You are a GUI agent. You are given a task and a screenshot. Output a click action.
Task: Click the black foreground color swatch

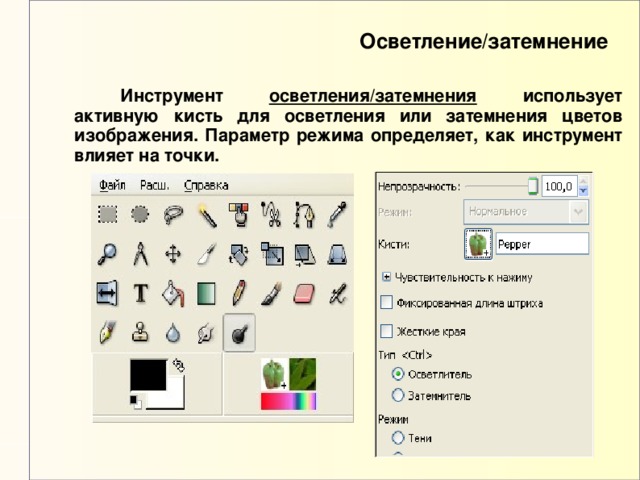tap(147, 373)
